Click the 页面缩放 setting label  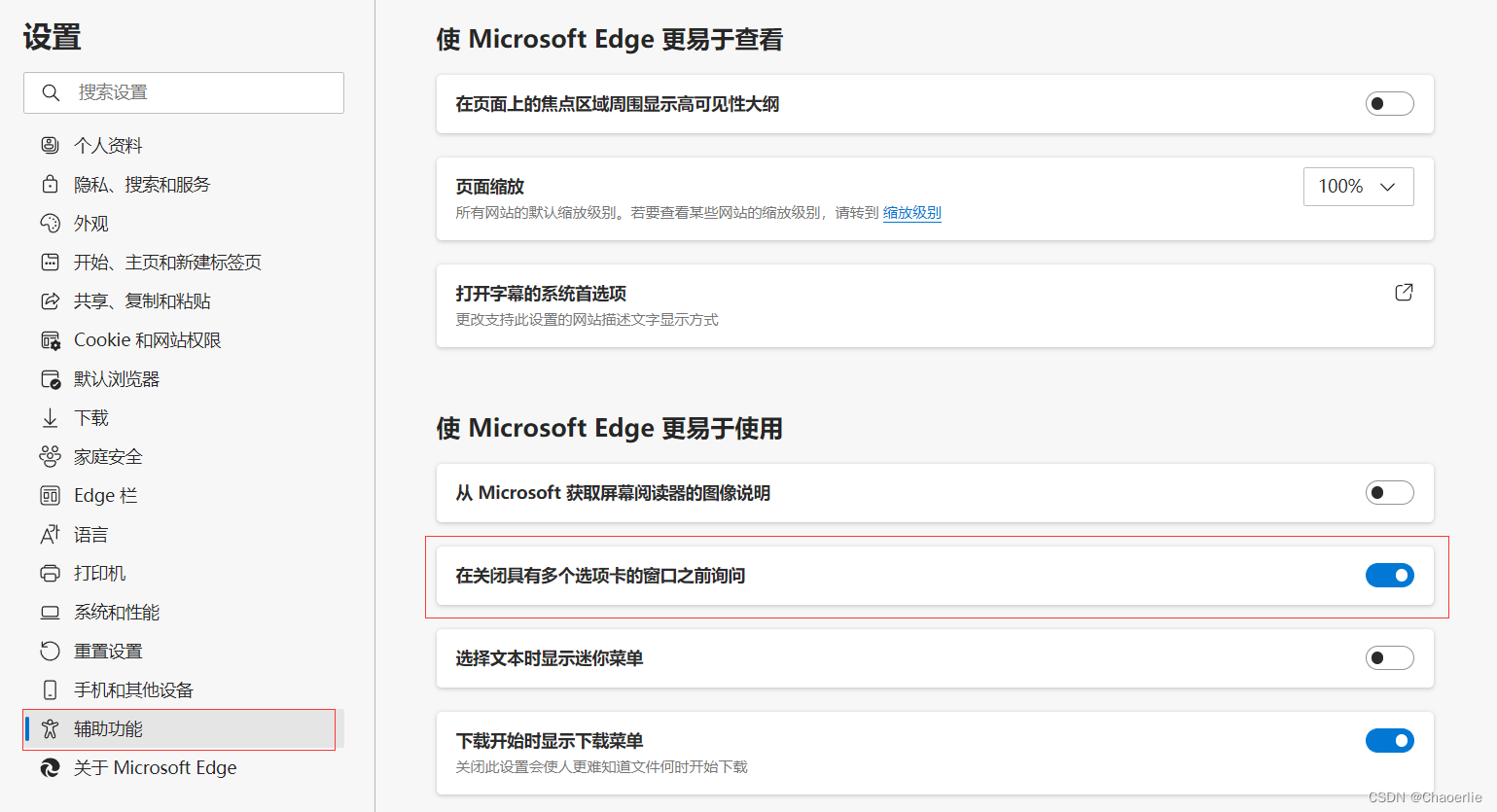pyautogui.click(x=490, y=186)
